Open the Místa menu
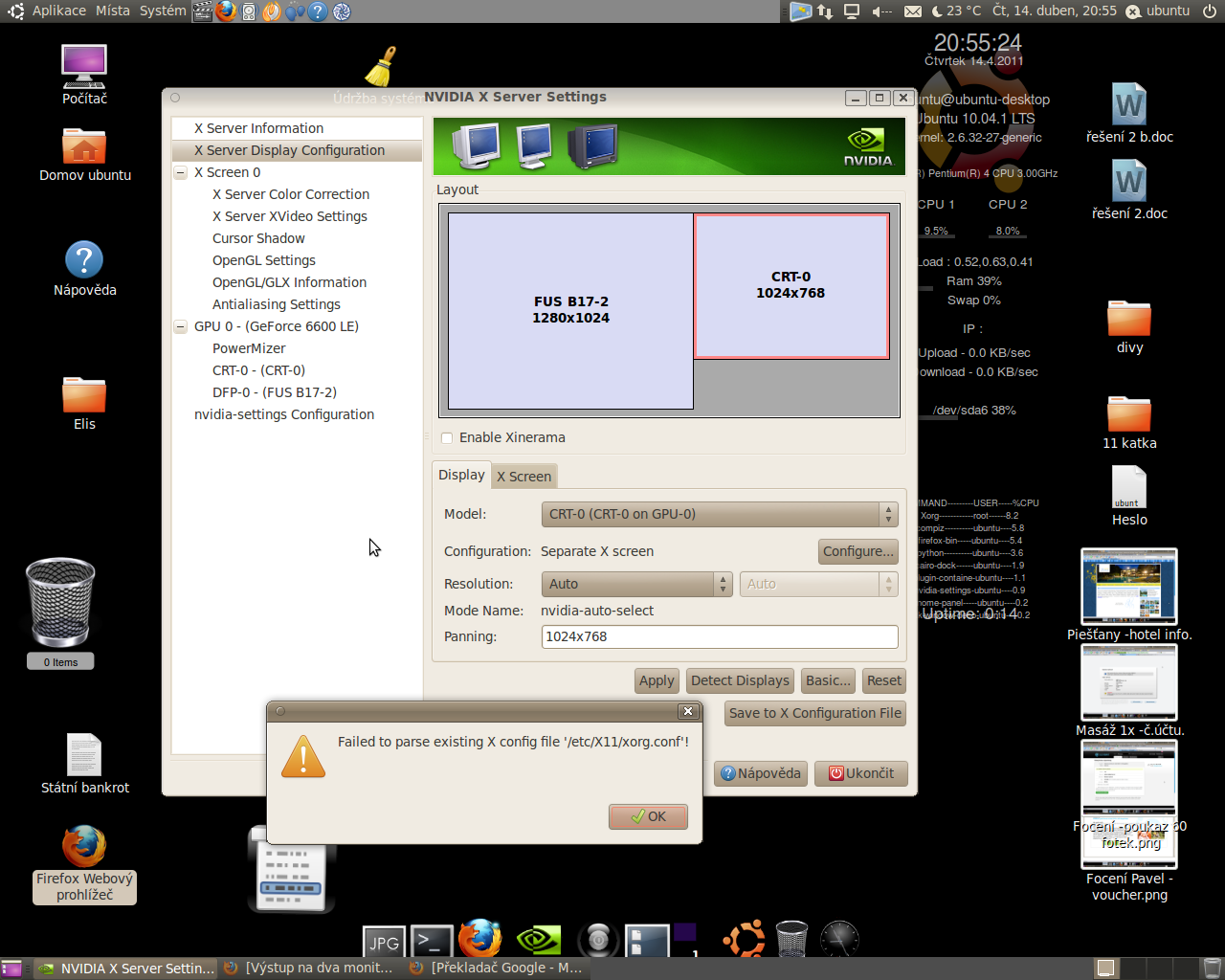 (113, 11)
